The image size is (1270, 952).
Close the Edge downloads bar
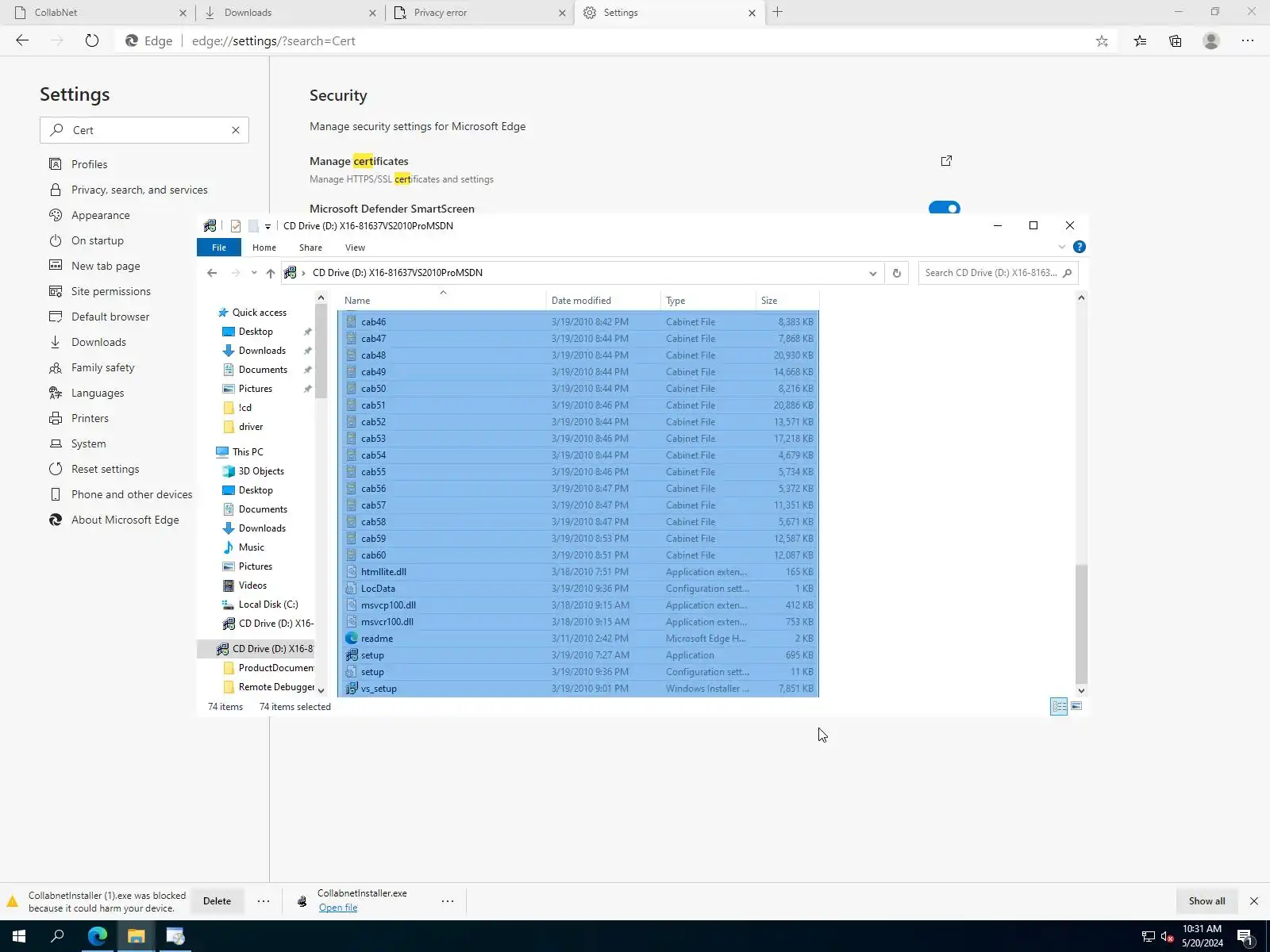coord(1254,901)
